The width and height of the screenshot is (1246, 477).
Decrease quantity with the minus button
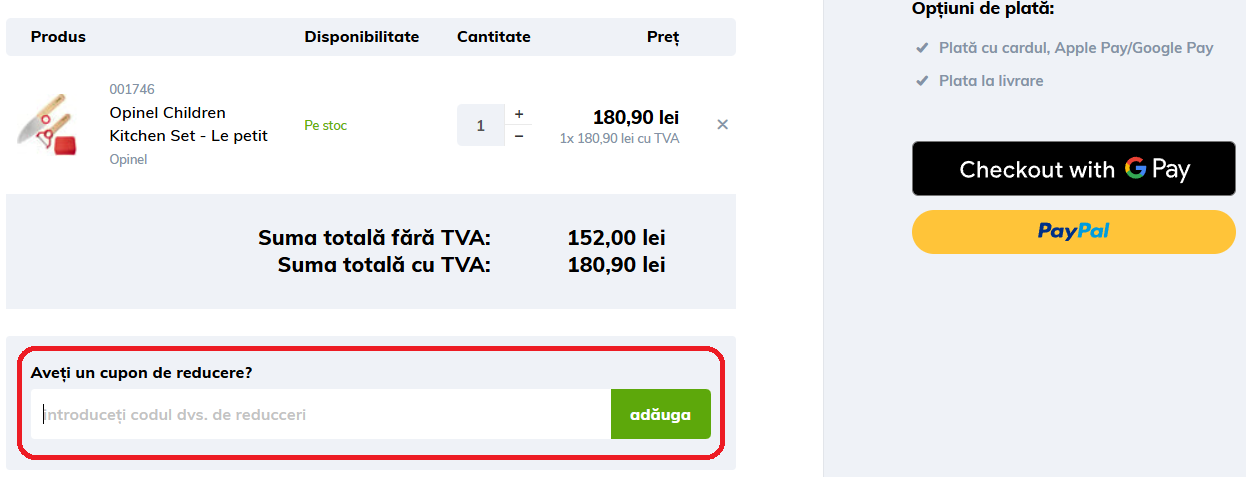[519, 136]
